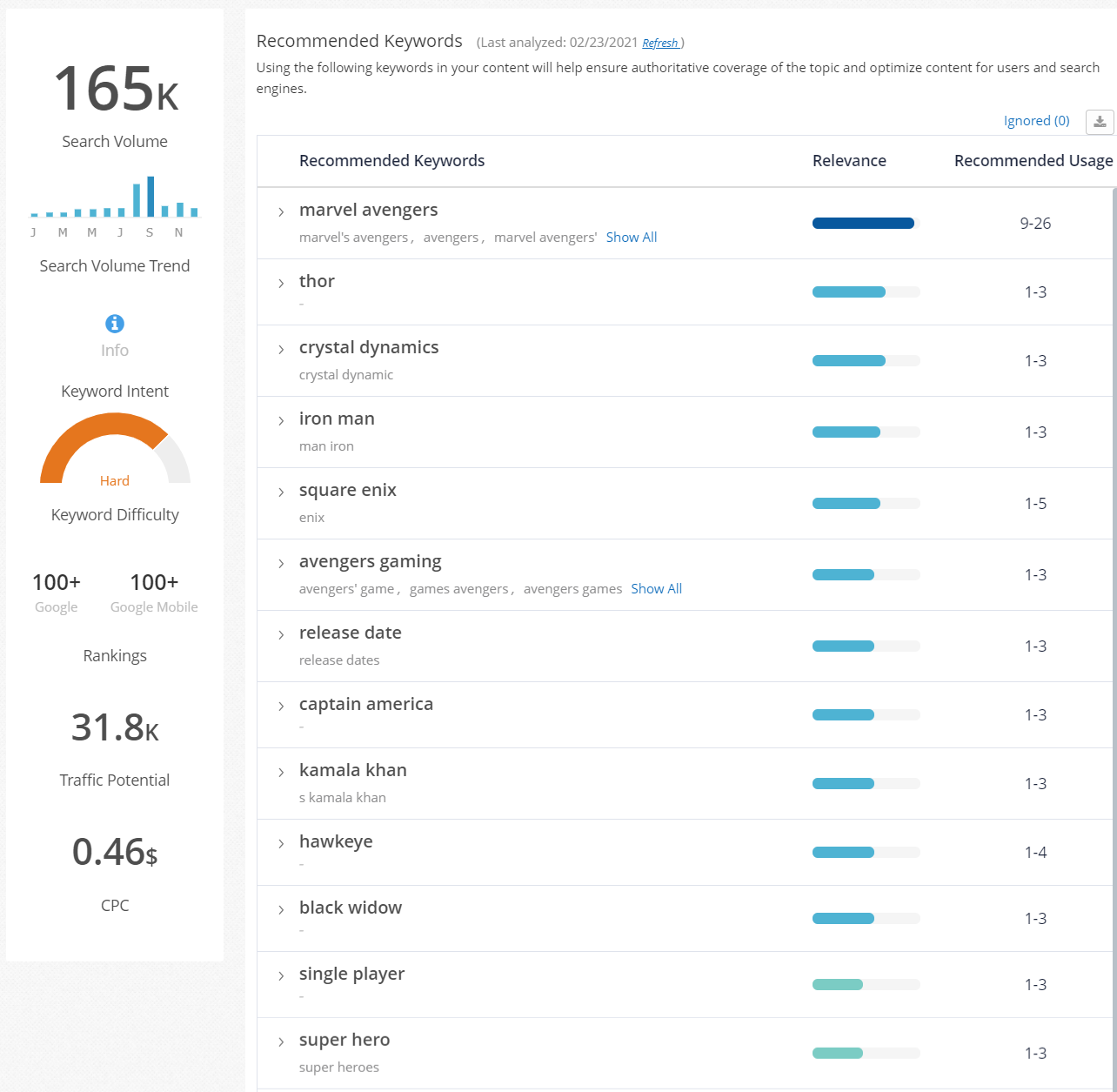Click the 165K search volume value
The image size is (1117, 1092).
coord(116,90)
